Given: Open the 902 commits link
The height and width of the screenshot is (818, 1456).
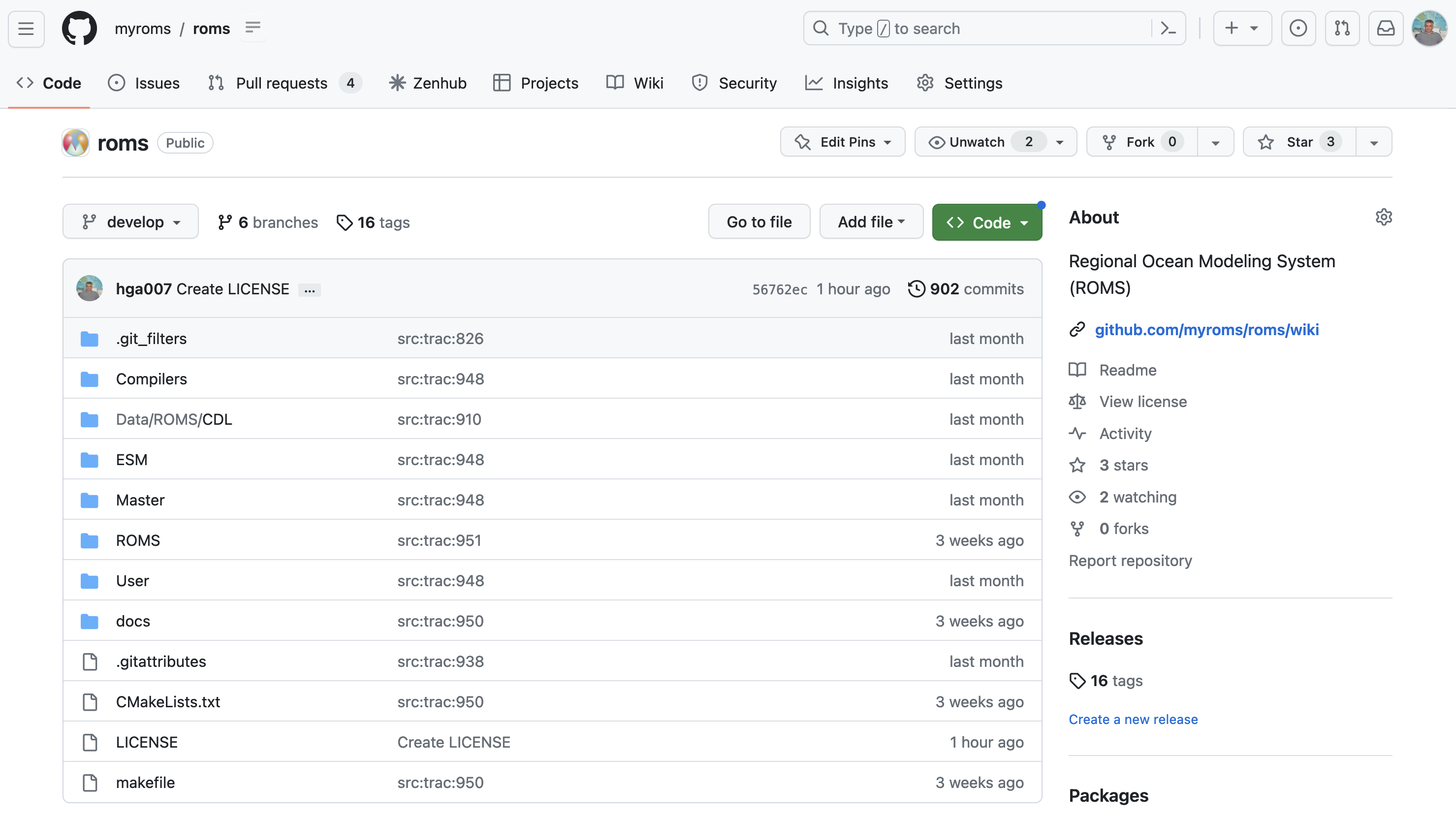Looking at the screenshot, I should click(966, 289).
